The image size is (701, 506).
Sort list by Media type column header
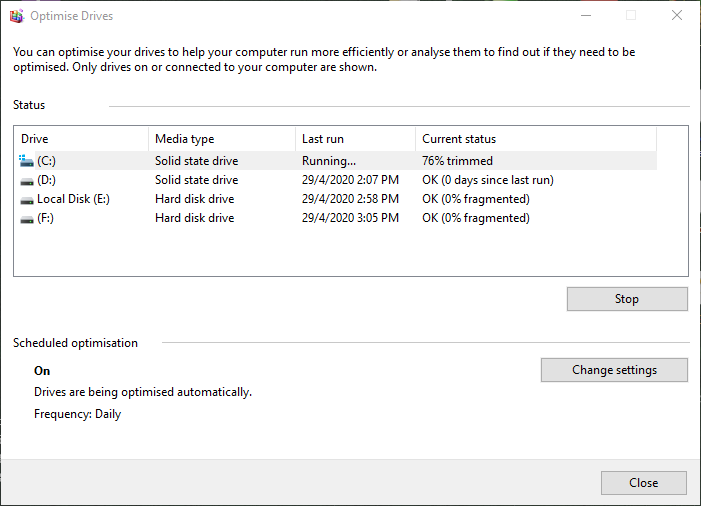click(221, 139)
